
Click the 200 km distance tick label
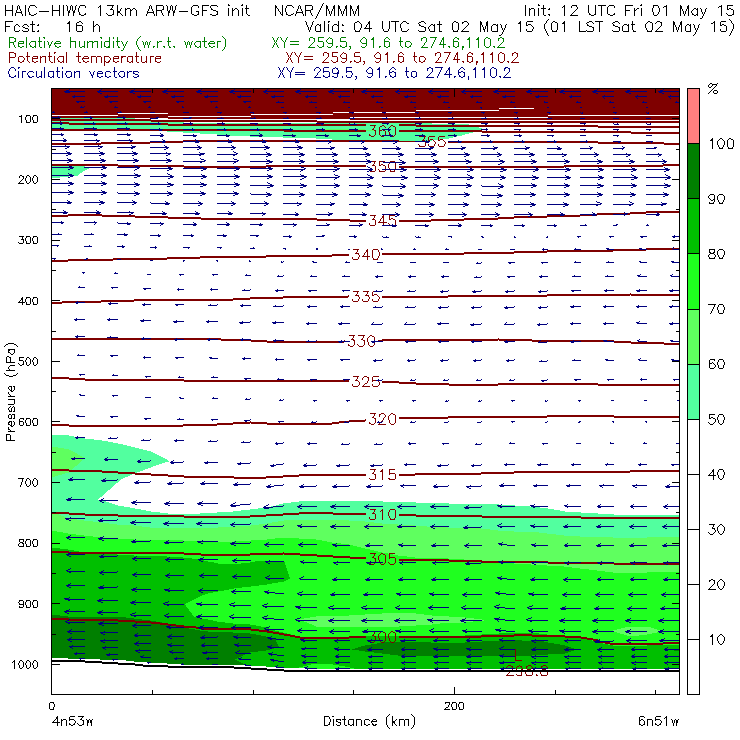click(x=454, y=706)
